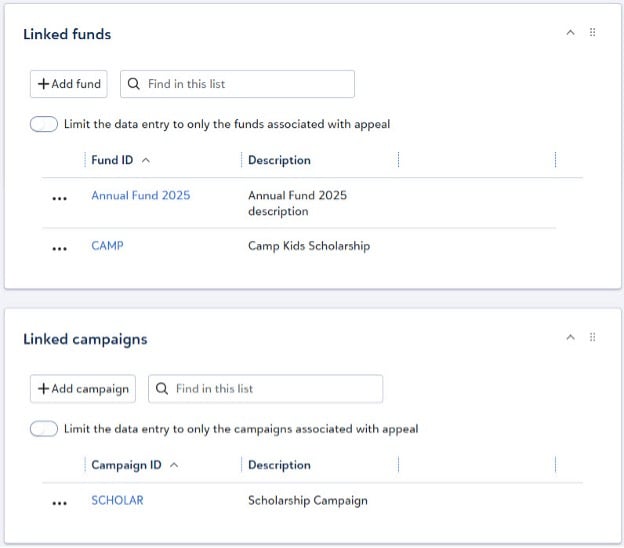Grab the Linked funds drag handle icon
The image size is (624, 548).
point(592,32)
